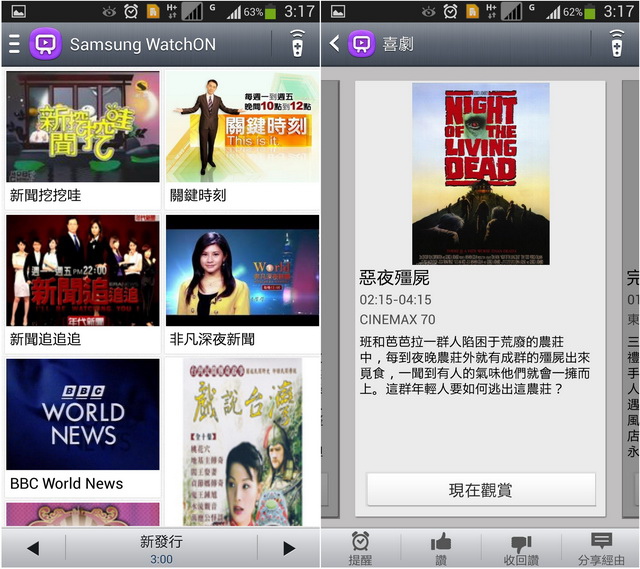Open the partially visible pink thumbnail under BBC World News
Image resolution: width=640 pixels, height=569 pixels.
[x=83, y=514]
